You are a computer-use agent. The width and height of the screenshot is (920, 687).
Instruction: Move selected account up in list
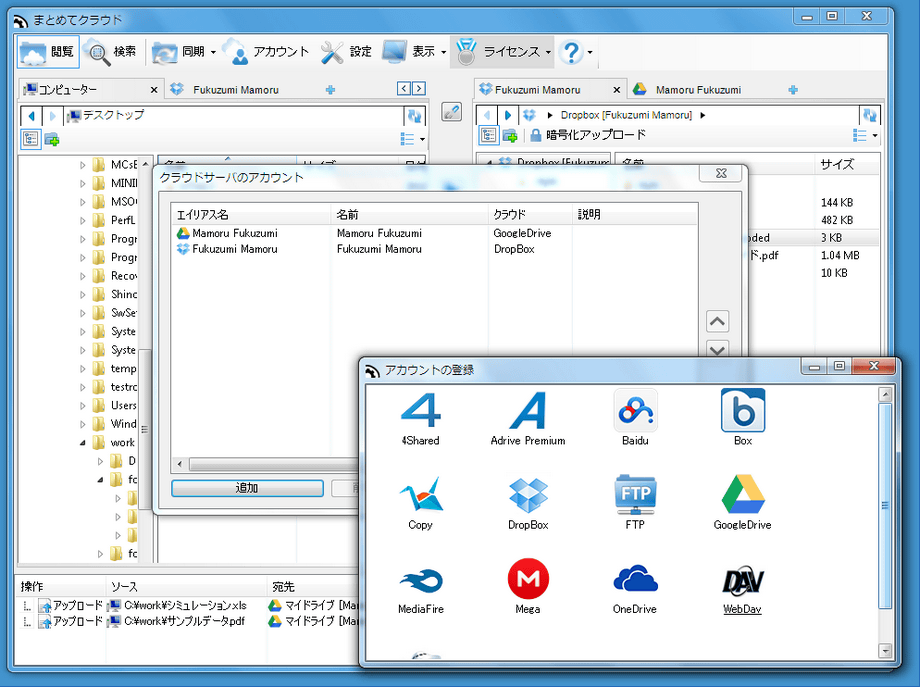pyautogui.click(x=717, y=321)
